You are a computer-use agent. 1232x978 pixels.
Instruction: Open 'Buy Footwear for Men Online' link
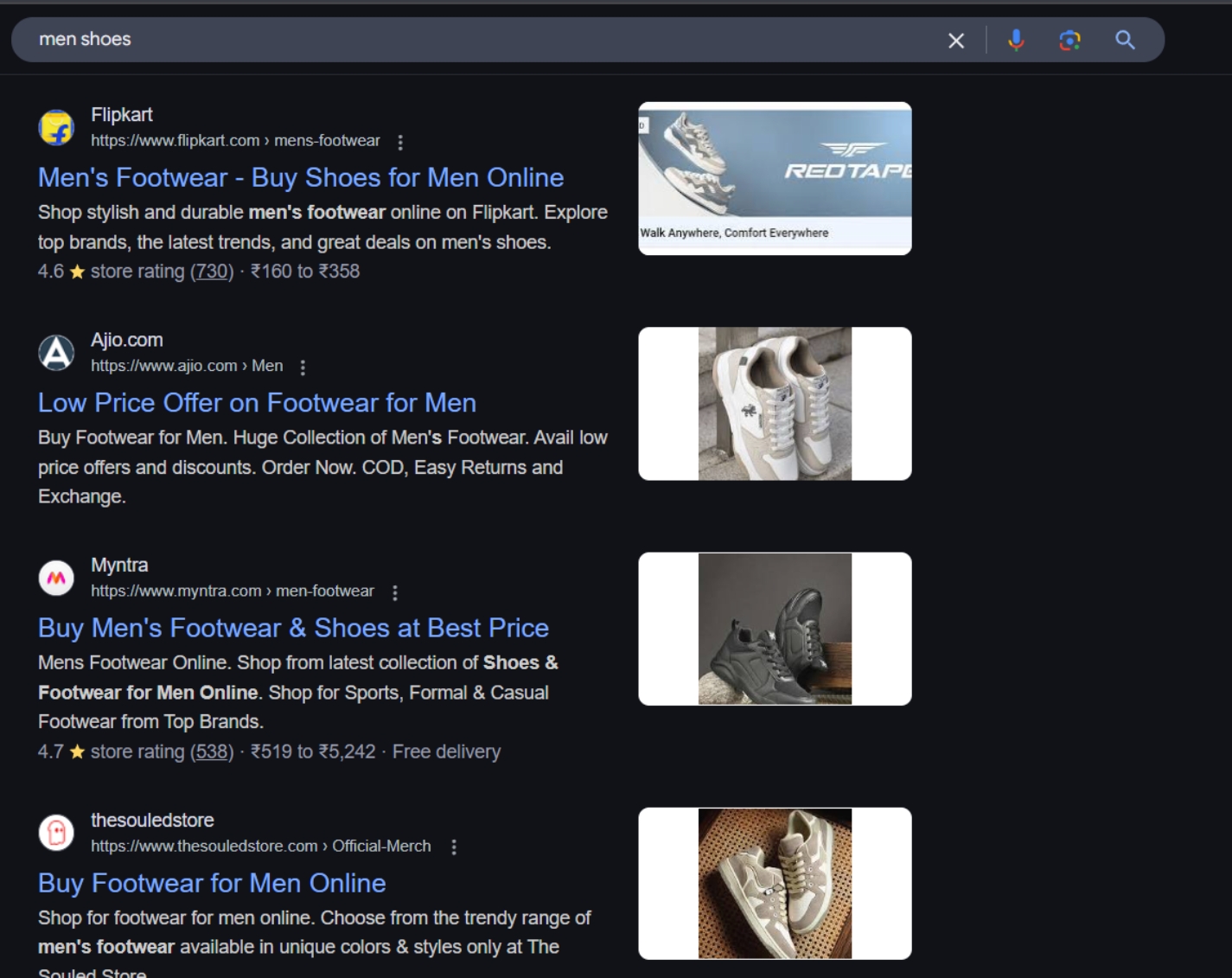coord(212,883)
